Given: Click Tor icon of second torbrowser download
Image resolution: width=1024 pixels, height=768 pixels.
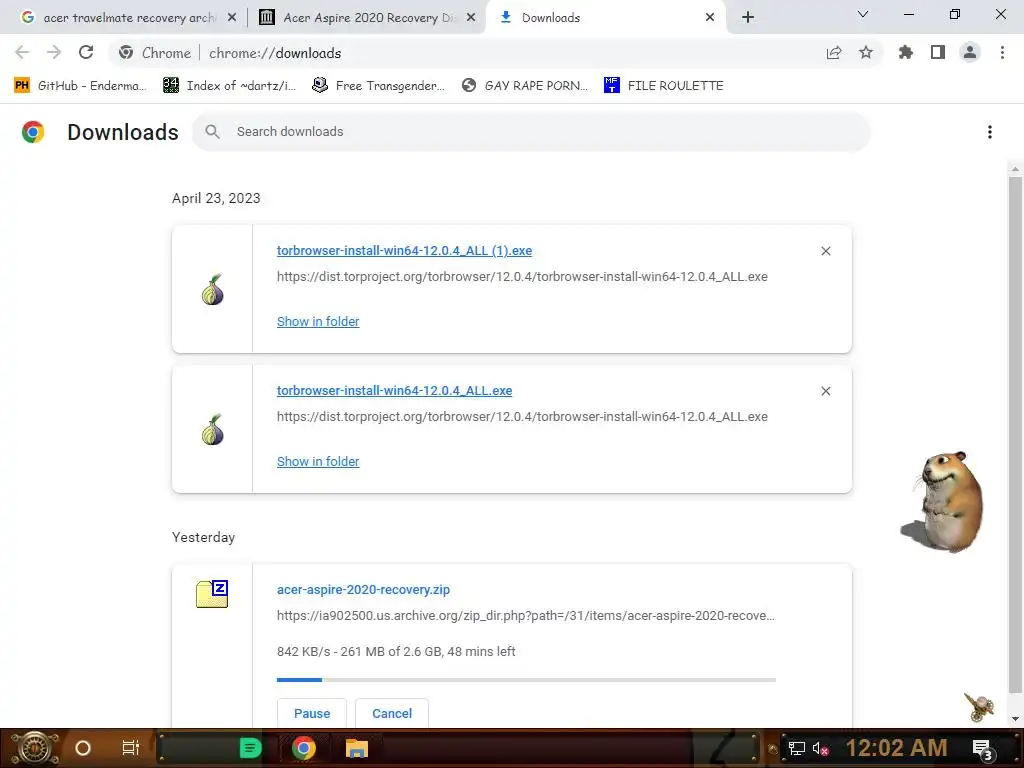Looking at the screenshot, I should [x=213, y=430].
